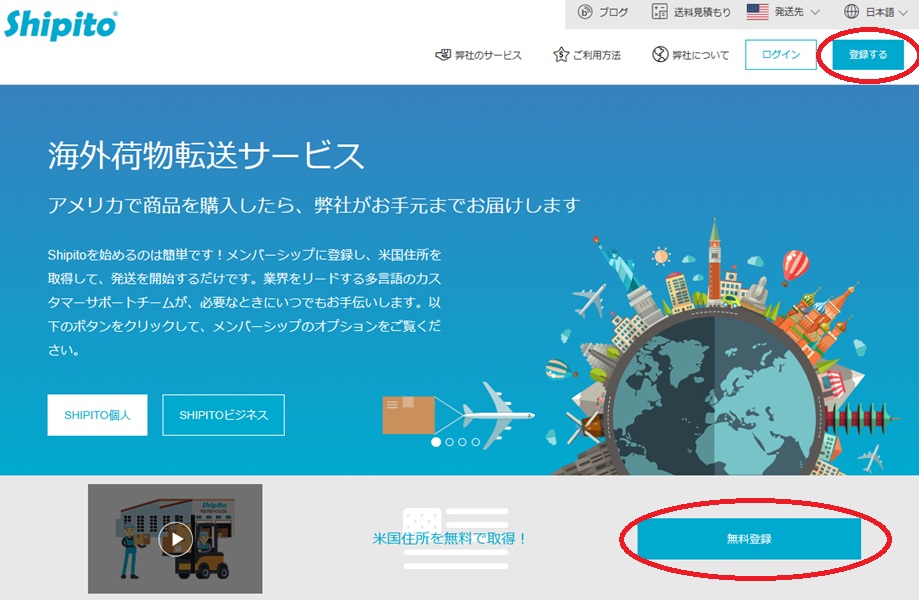This screenshot has width=919, height=600.
Task: Click the 弊社について compass icon
Action: [660, 55]
